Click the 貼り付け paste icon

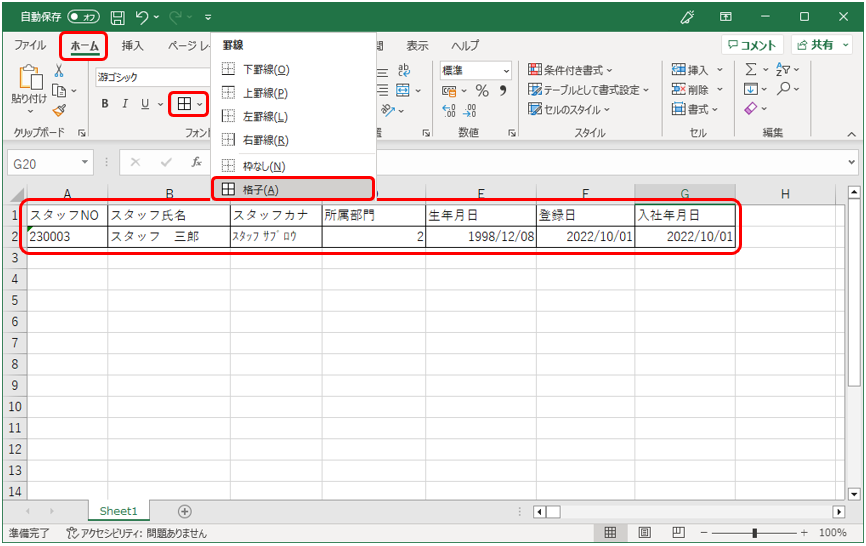(x=30, y=77)
